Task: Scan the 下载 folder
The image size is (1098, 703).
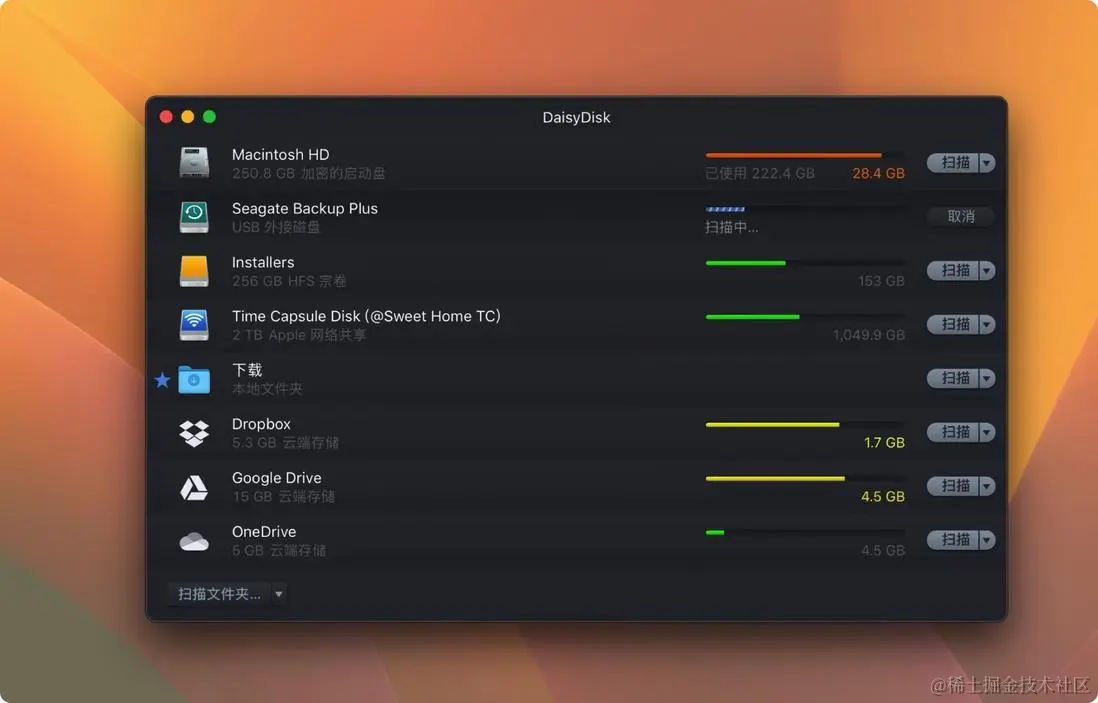Action: (x=953, y=378)
